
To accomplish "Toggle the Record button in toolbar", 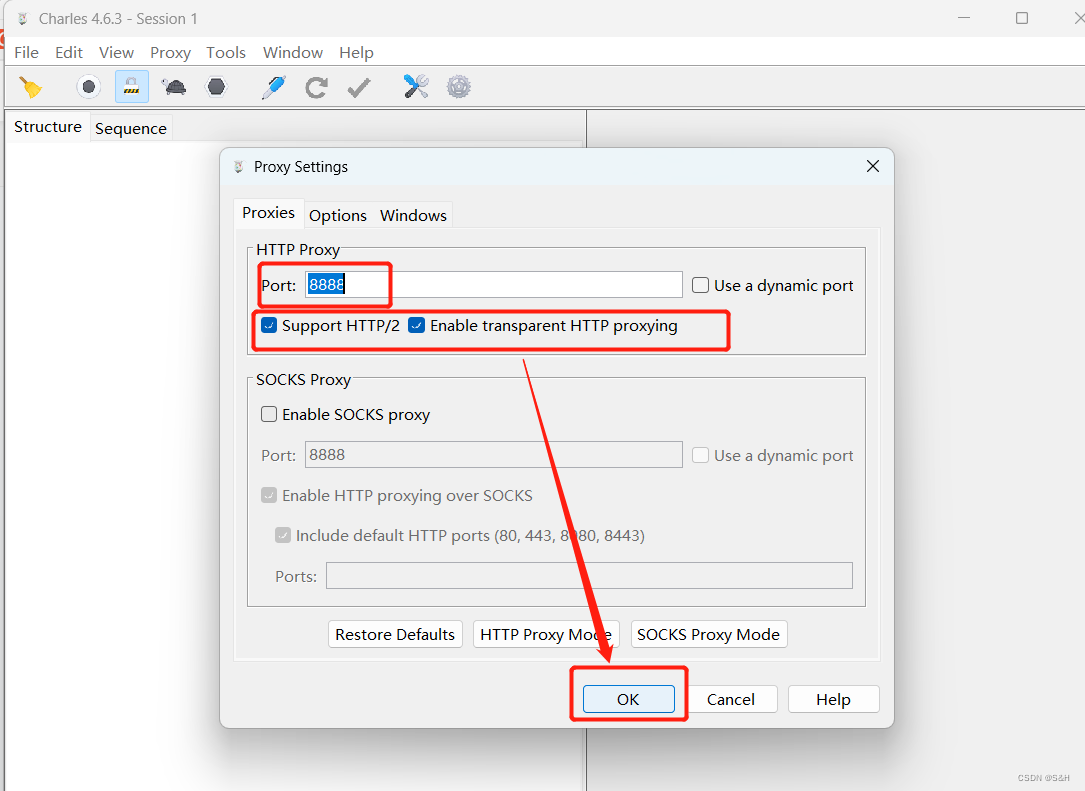I will click(x=89, y=87).
